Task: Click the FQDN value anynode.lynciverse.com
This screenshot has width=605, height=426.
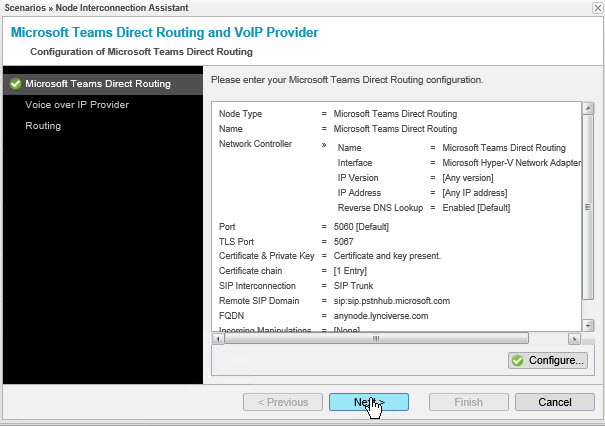Action: 381,316
